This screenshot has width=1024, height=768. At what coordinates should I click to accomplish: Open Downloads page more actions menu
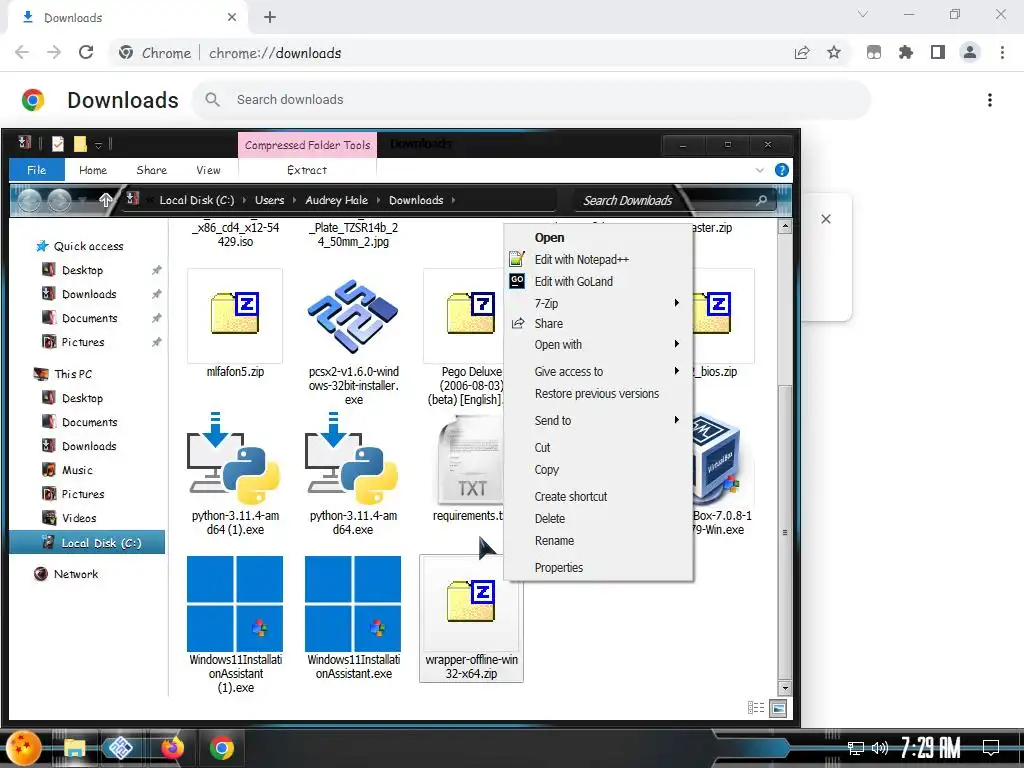pos(990,100)
